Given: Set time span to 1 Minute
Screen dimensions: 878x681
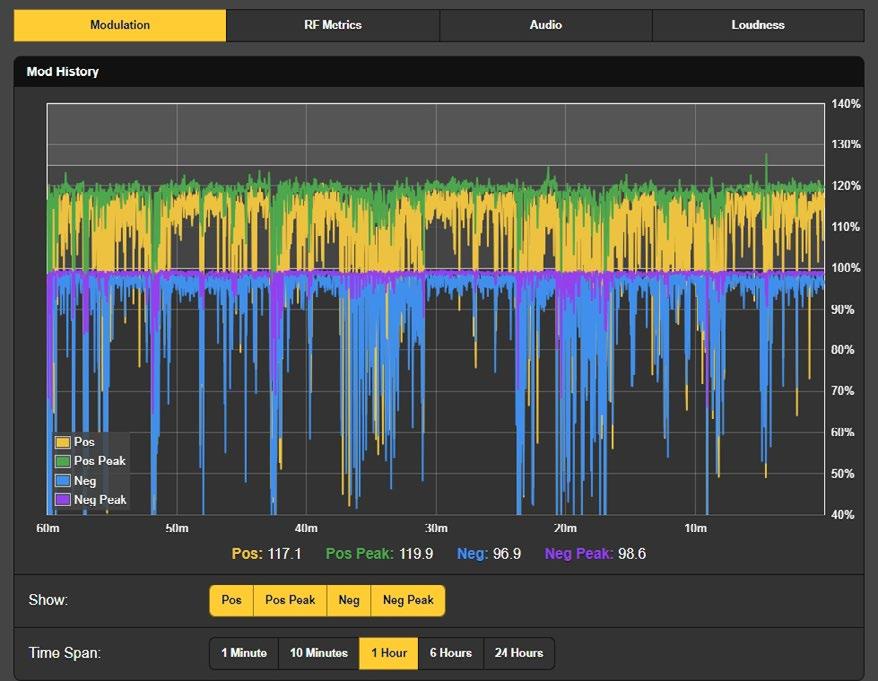Looking at the screenshot, I should [x=244, y=653].
